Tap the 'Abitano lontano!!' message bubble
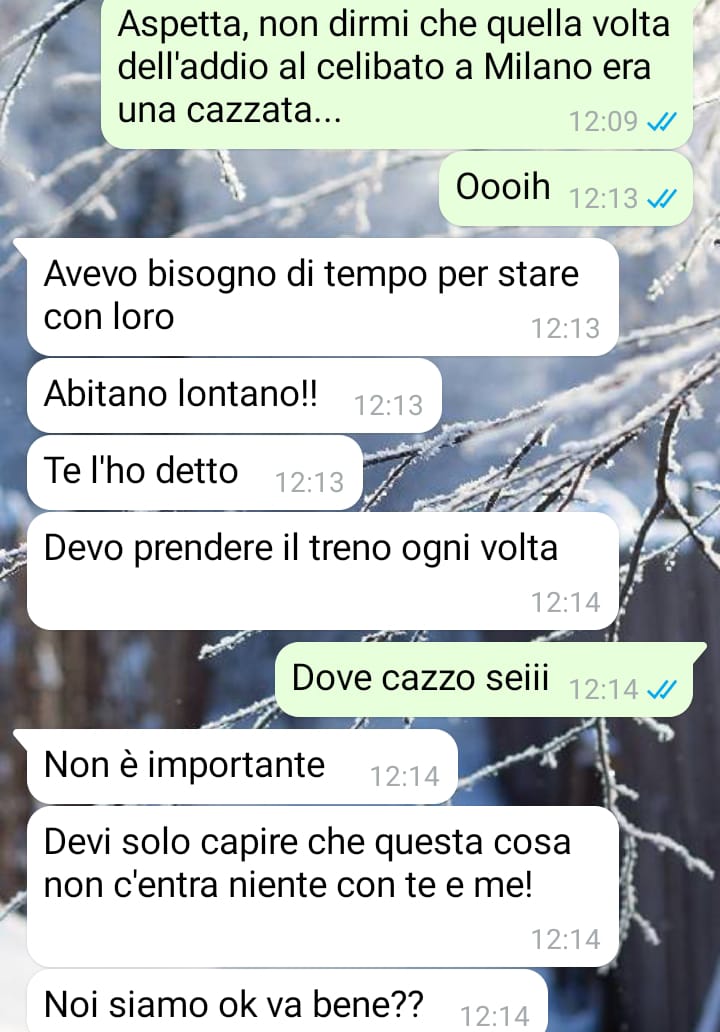 click(x=234, y=396)
